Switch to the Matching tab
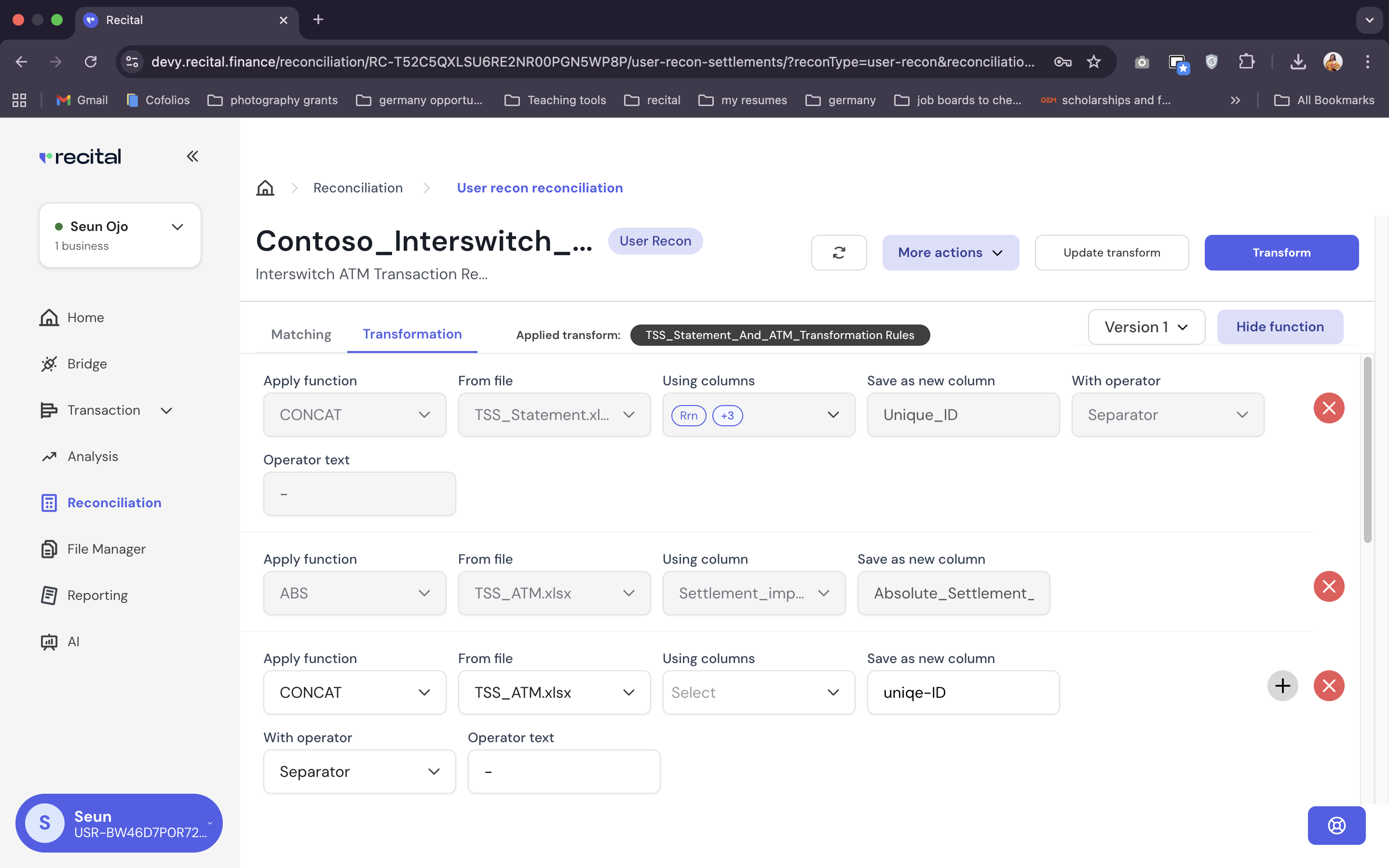Screen dimensions: 1389x868 [301, 334]
